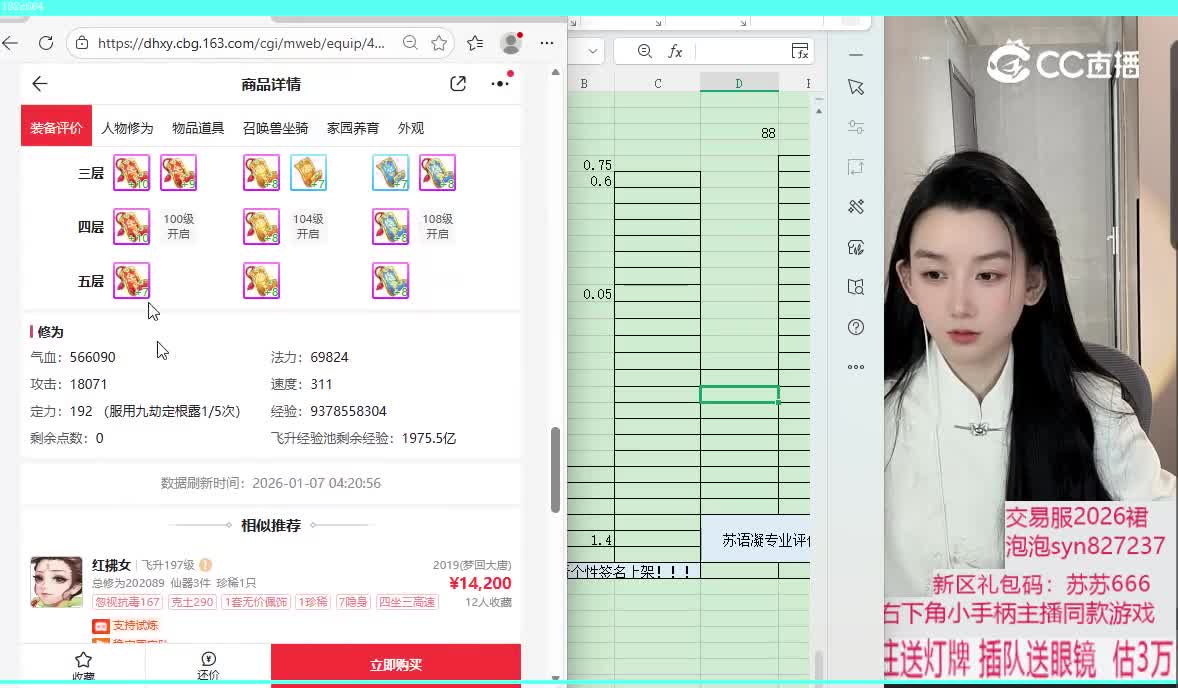Click the site info lock icon
Viewport: 1178px width, 688px height.
click(82, 44)
